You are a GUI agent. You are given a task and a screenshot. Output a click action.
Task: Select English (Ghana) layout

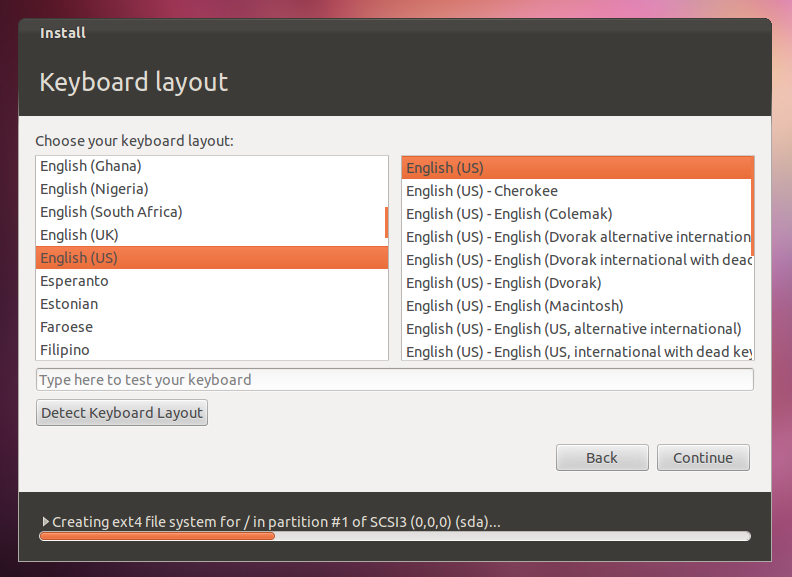(212, 166)
